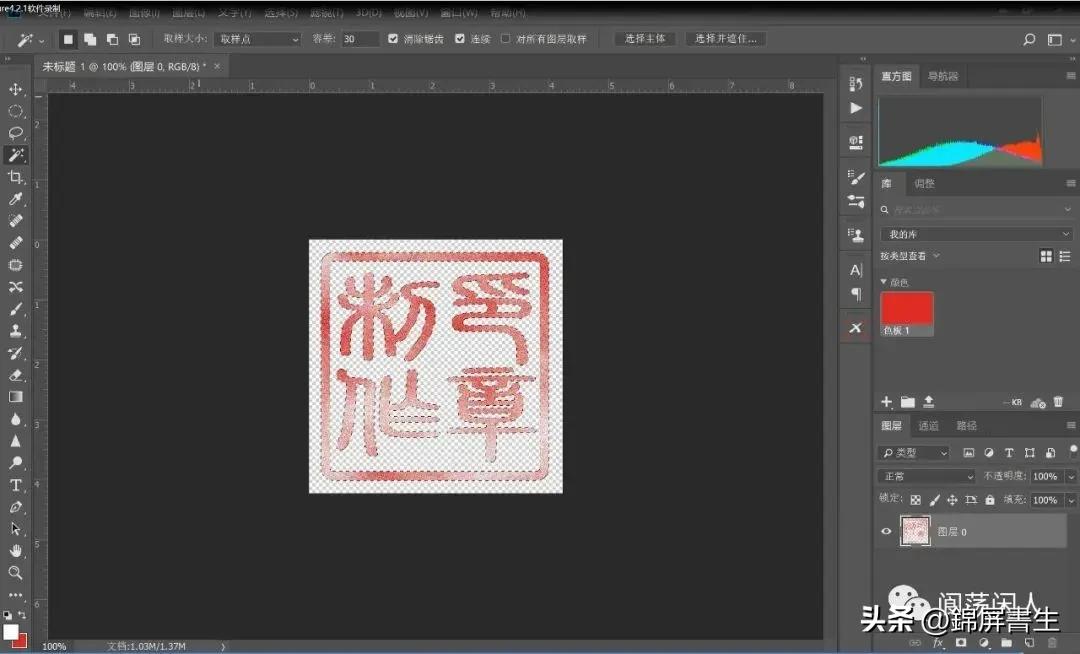Click the 选择主体 Select Subject button
The image size is (1080, 654).
[x=644, y=39]
